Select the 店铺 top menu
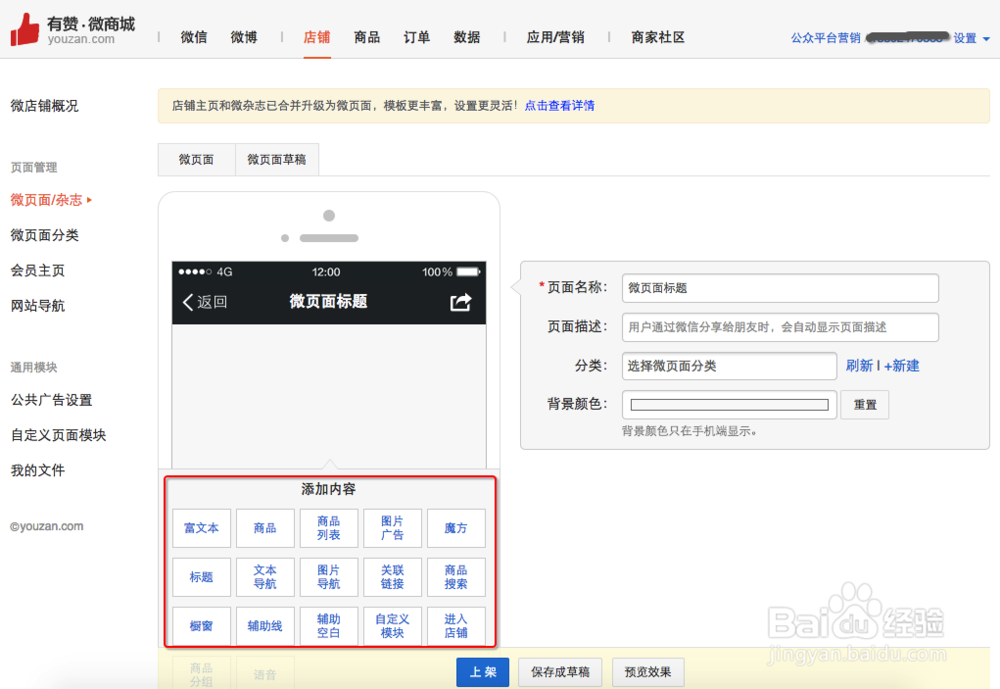1000x689 pixels. 317,37
